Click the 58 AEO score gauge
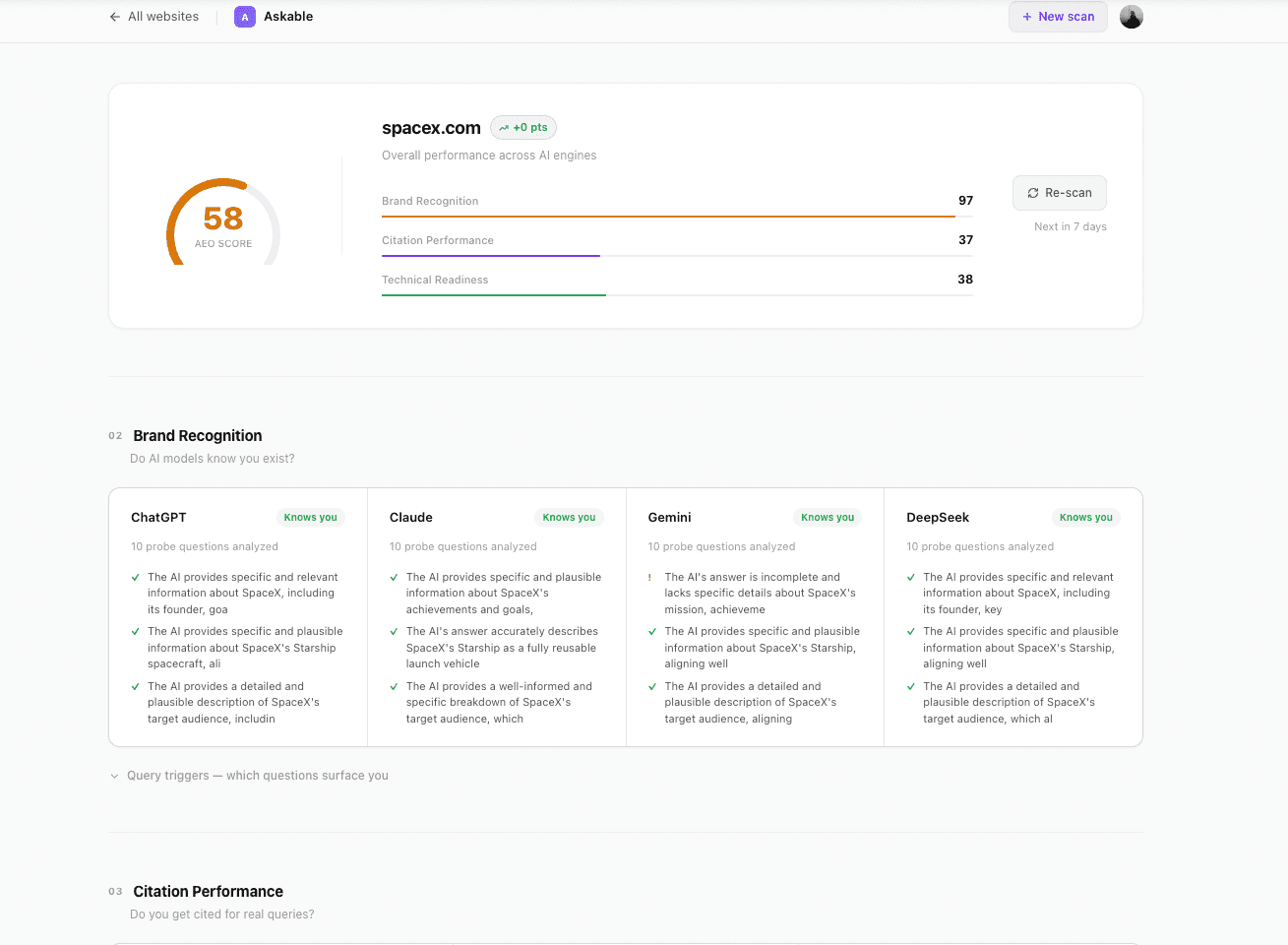 [x=223, y=222]
